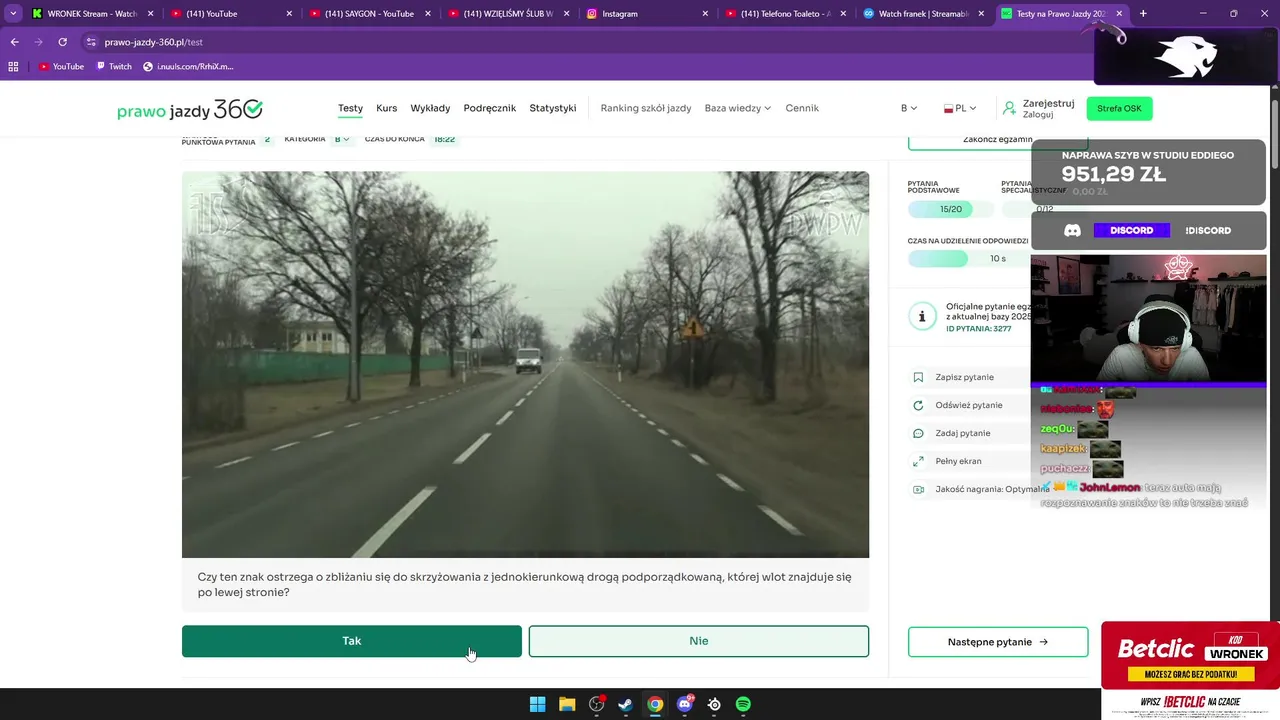
Task: Open Windows Start menu
Action: 537,704
